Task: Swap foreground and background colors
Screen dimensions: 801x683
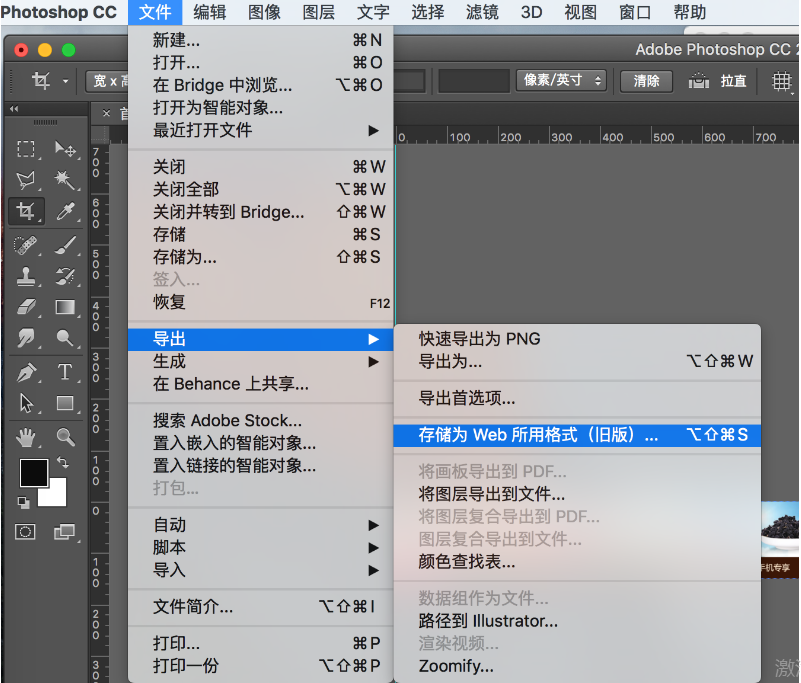Action: [x=63, y=462]
